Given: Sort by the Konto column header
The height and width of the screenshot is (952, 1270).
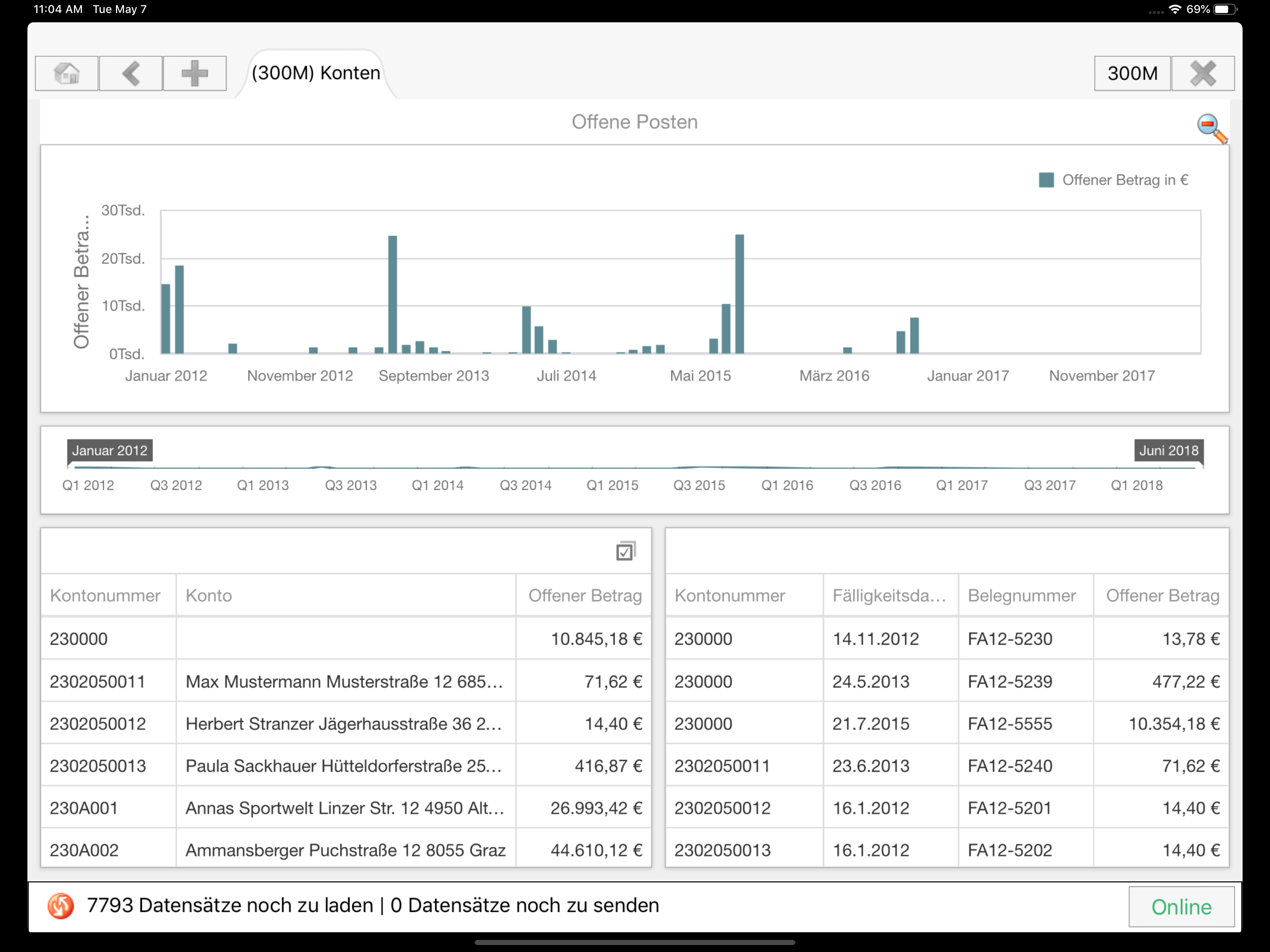Looking at the screenshot, I should (346, 595).
